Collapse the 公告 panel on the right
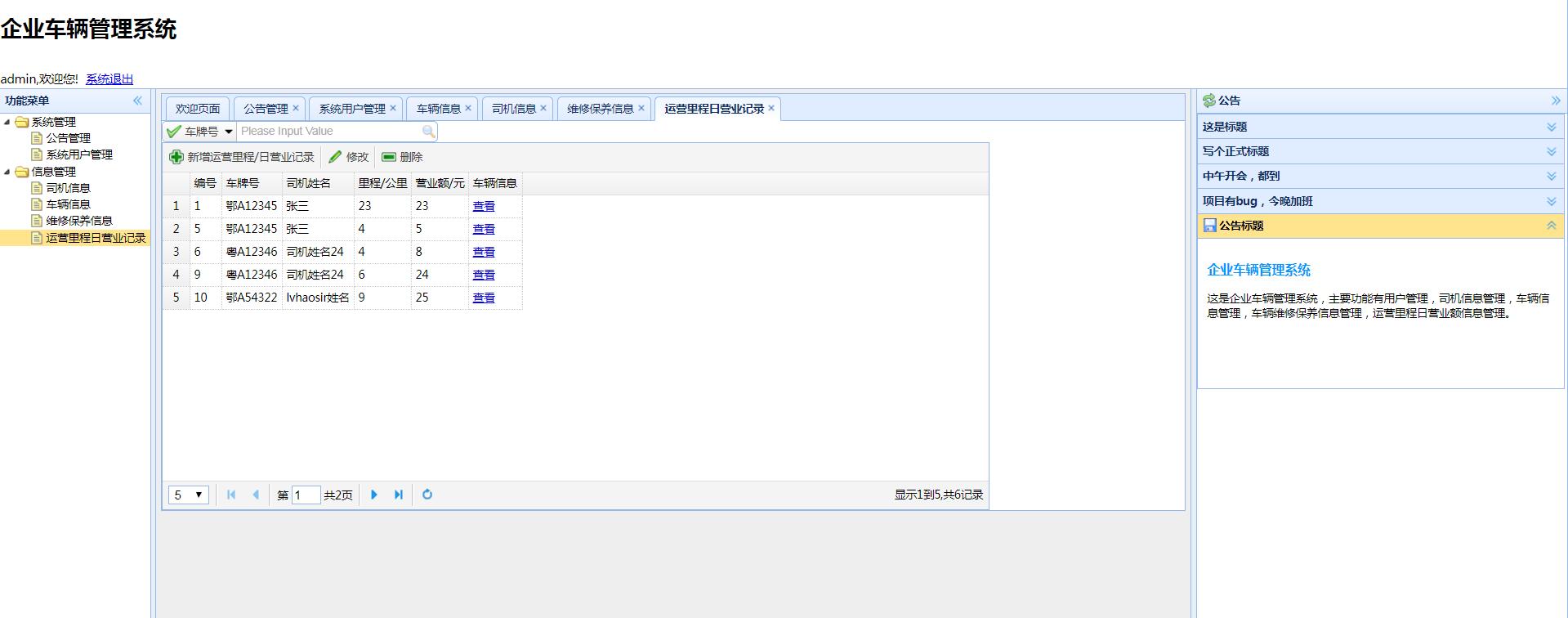This screenshot has height=618, width=1568. [x=1556, y=101]
